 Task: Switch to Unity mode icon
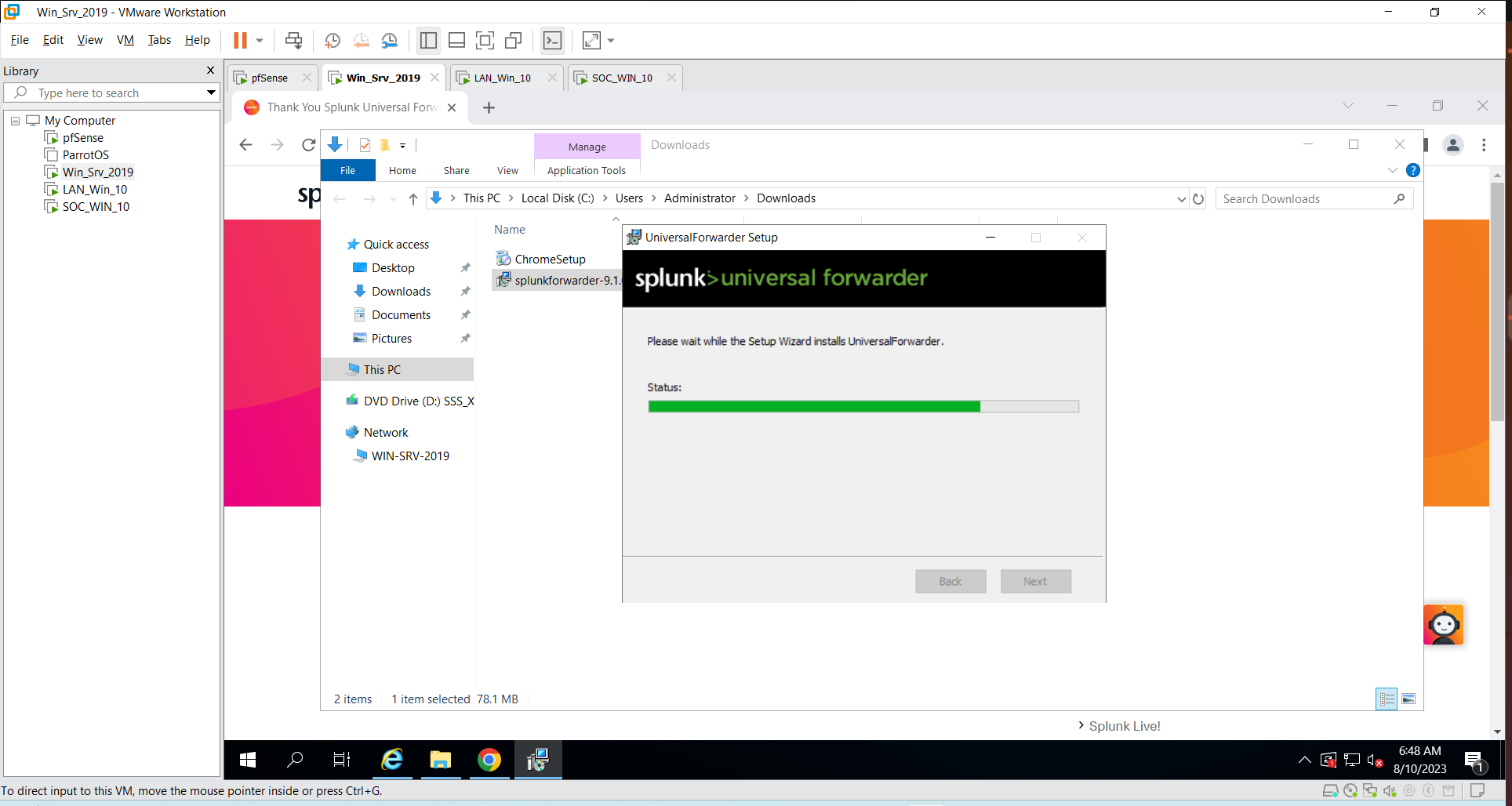(514, 40)
